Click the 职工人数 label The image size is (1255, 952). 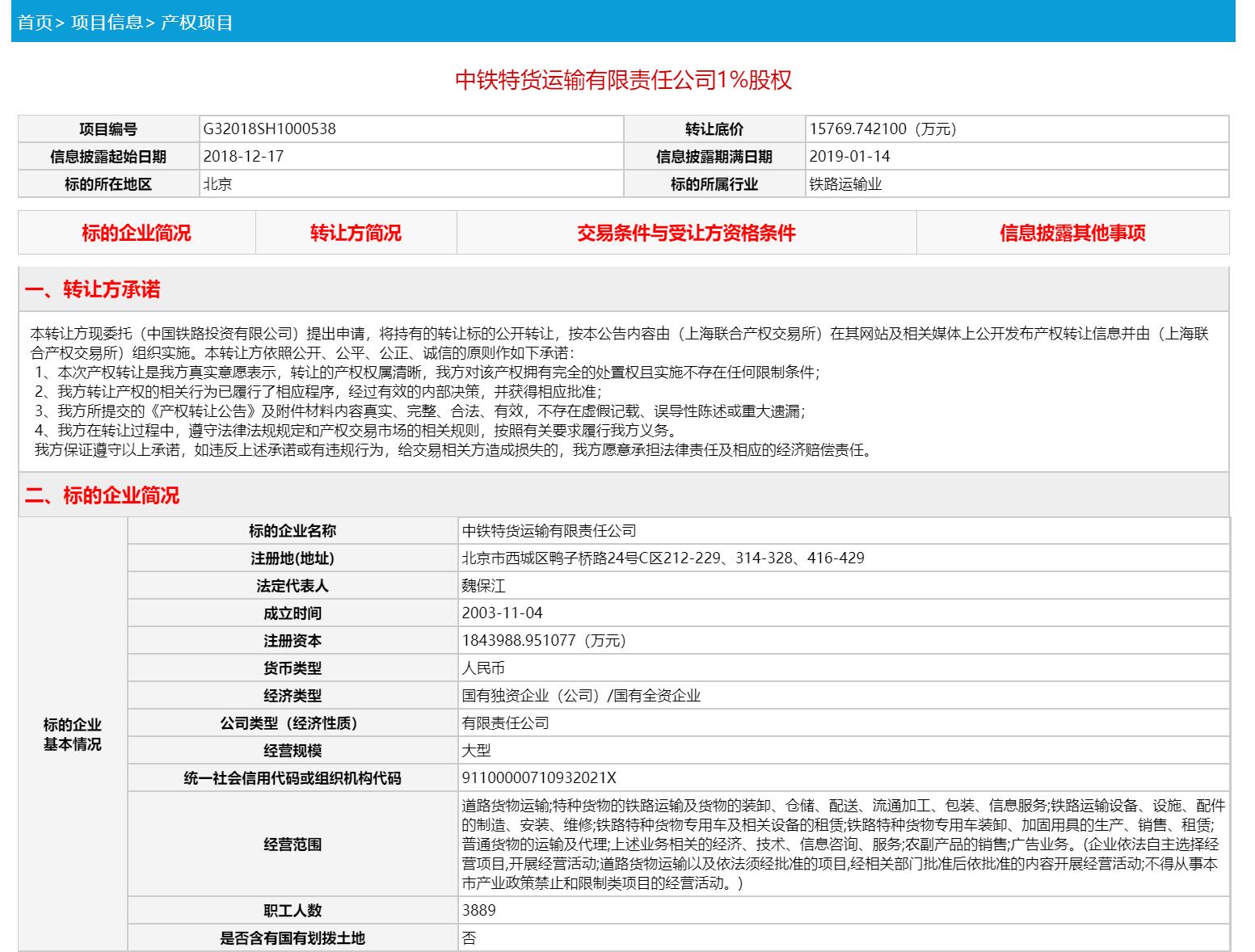pos(293,911)
